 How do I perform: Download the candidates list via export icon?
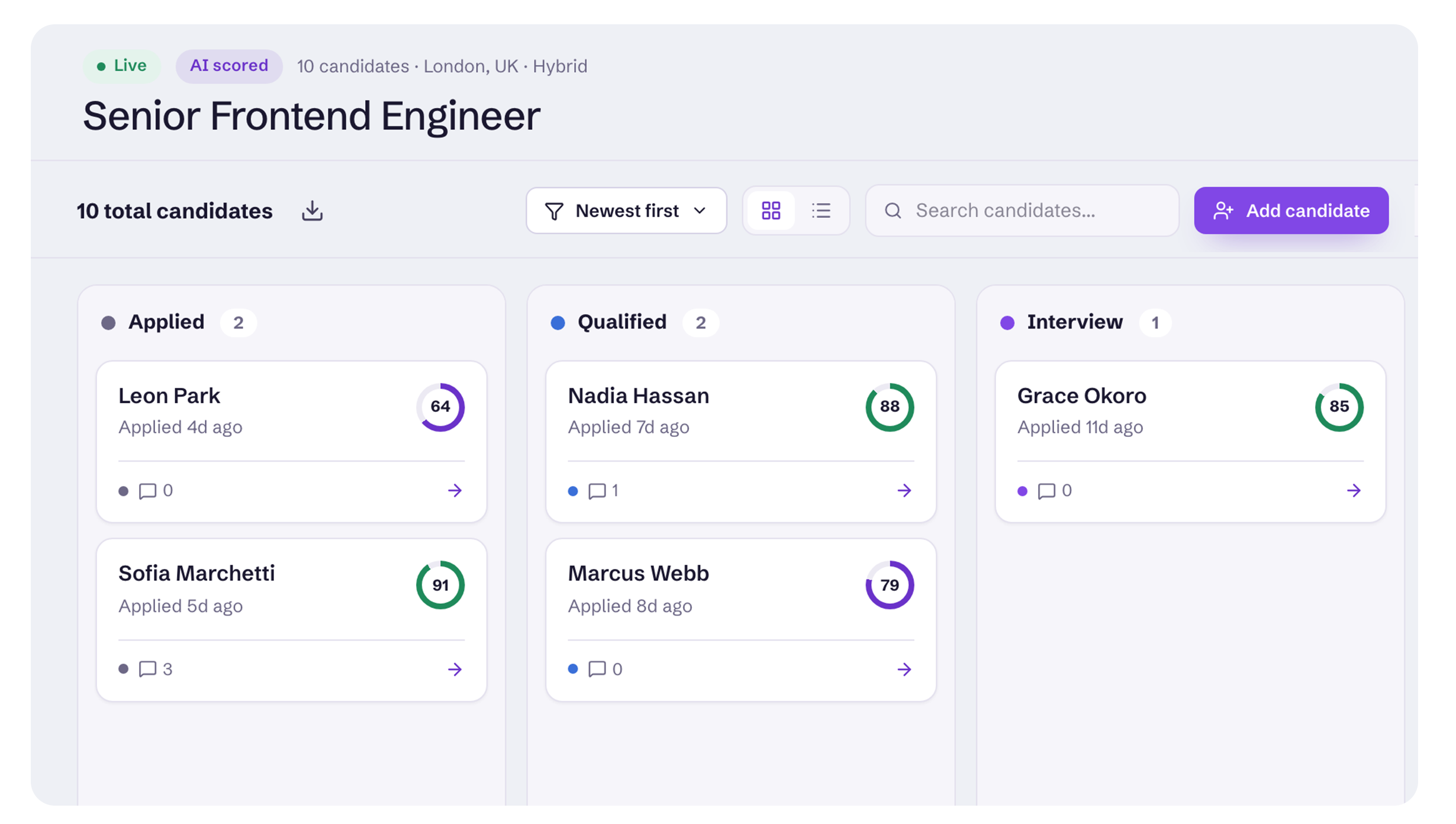point(312,211)
